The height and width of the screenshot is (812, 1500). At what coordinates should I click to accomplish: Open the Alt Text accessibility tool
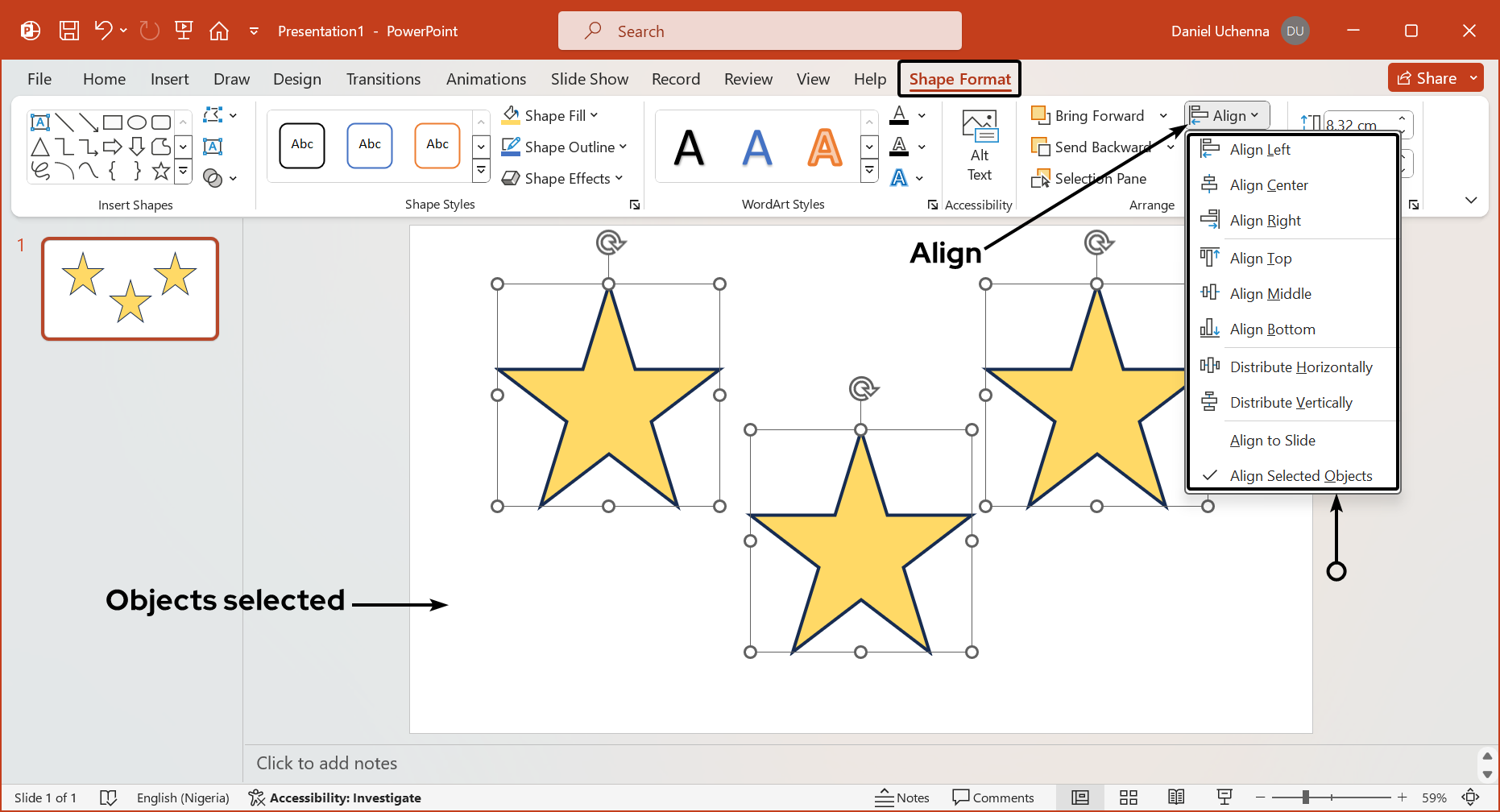[x=979, y=147]
